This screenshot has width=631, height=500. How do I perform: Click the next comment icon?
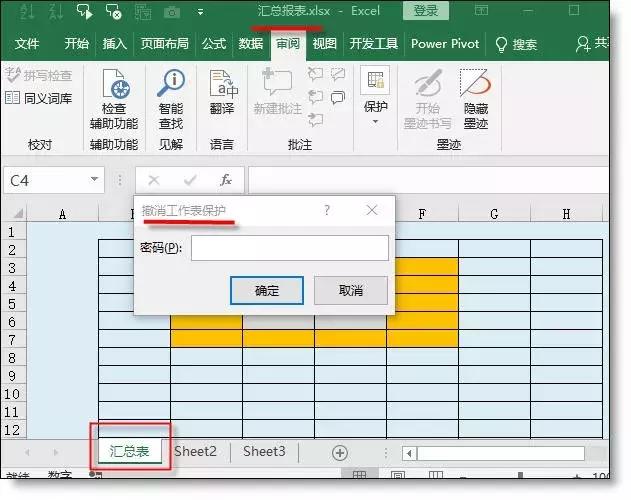click(x=315, y=120)
